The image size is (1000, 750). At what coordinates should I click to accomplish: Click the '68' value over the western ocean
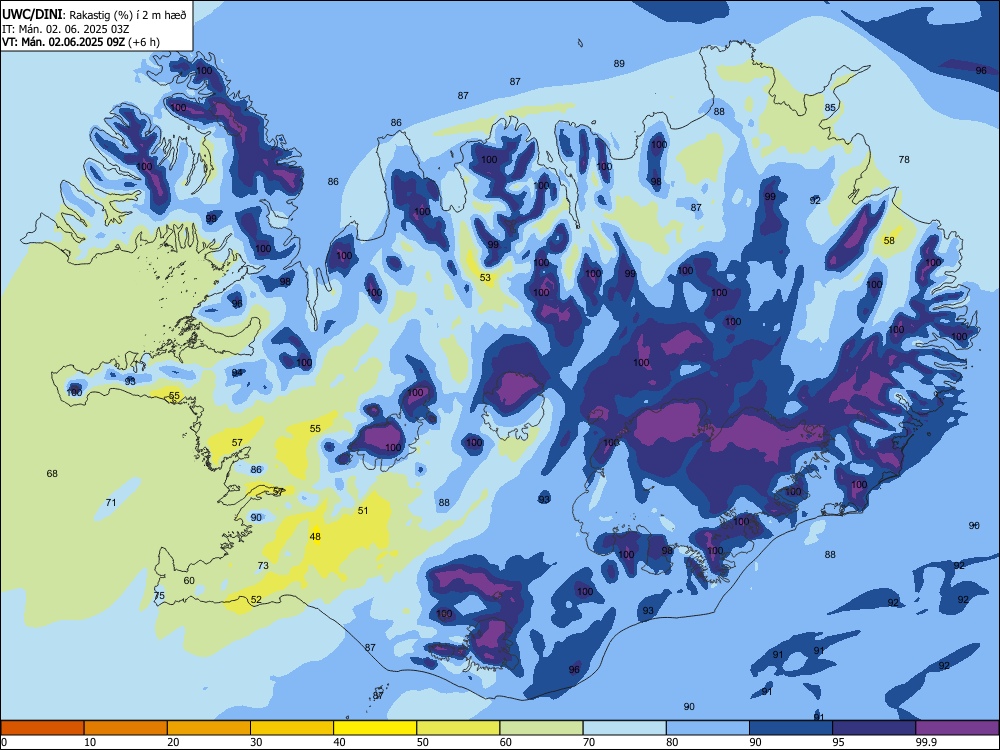point(52,473)
